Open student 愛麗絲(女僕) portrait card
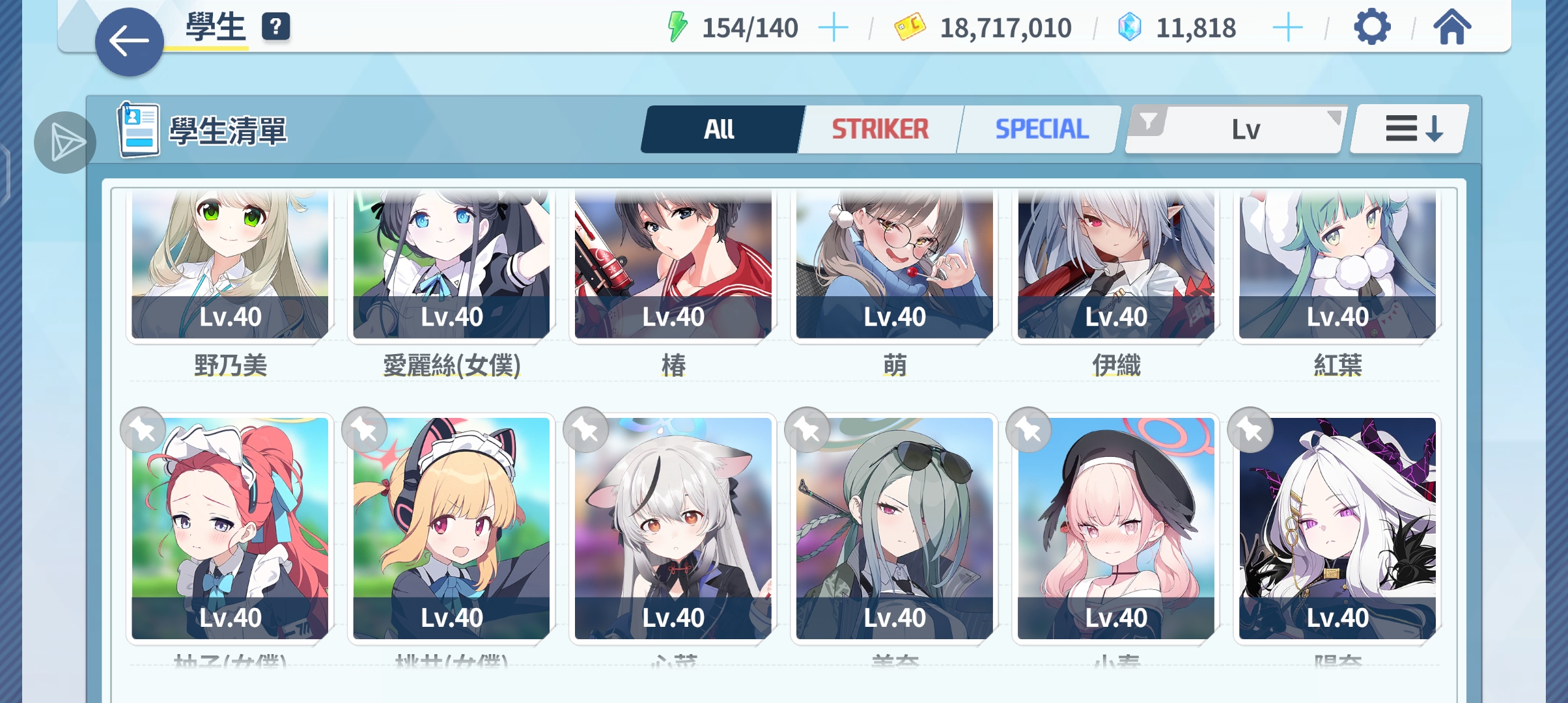 [451, 264]
